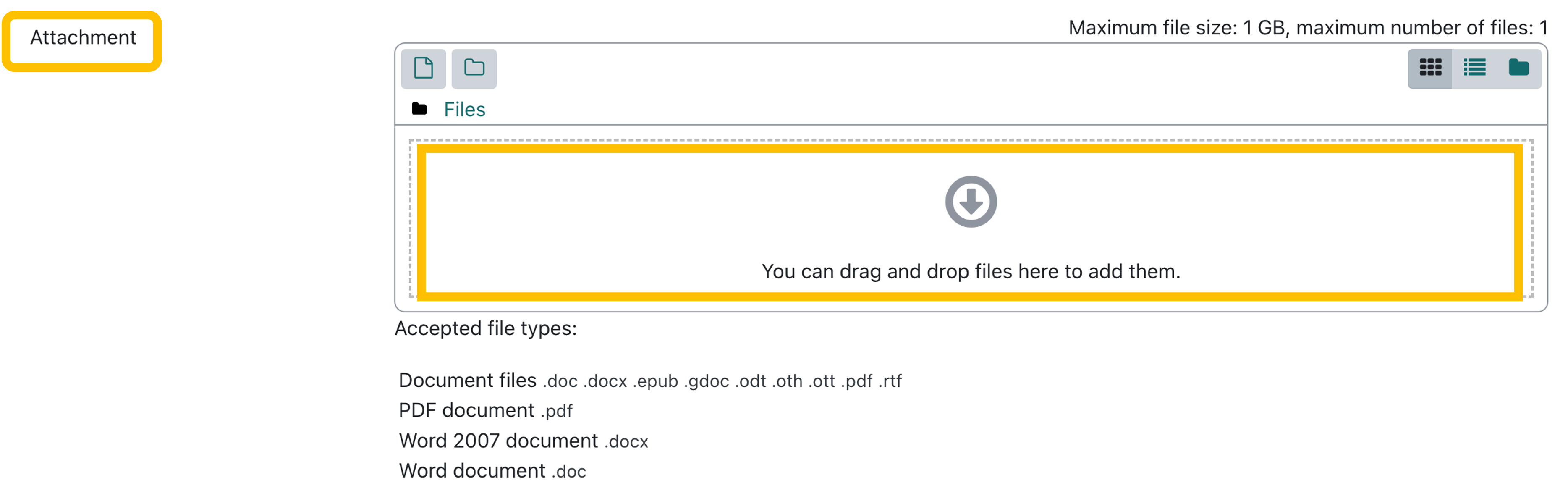Image resolution: width=1568 pixels, height=504 pixels.
Task: Click the .epub extension in Document files
Action: pos(656,382)
